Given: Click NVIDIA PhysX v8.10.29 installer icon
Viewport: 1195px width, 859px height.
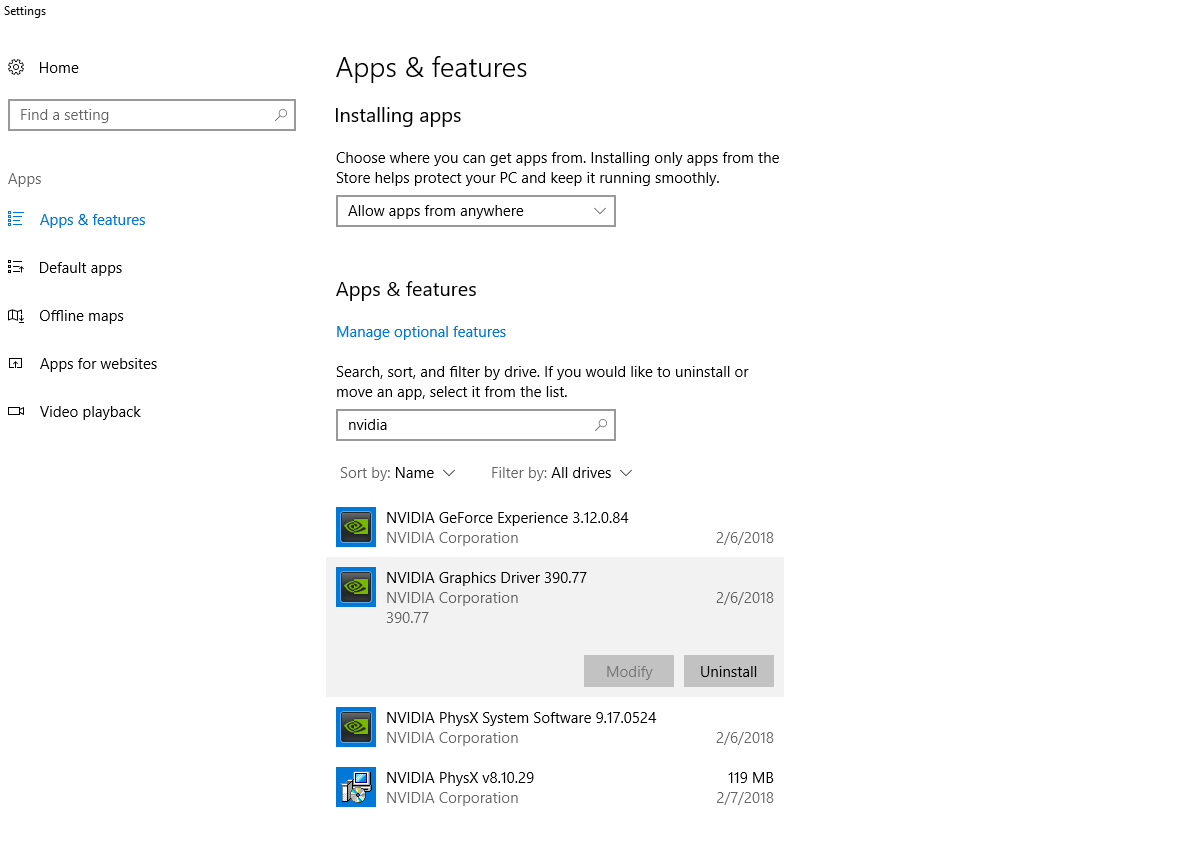Looking at the screenshot, I should click(356, 787).
